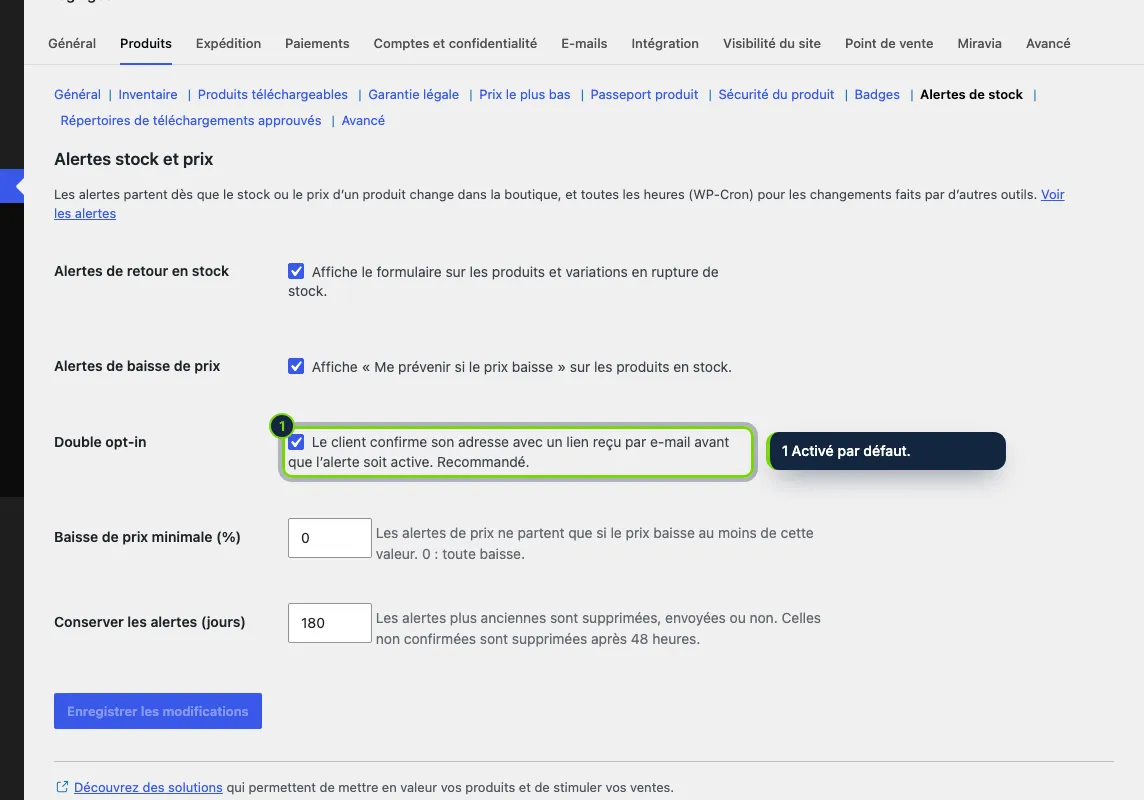Go to Passeport produit subsection
The width and height of the screenshot is (1144, 800).
644,94
